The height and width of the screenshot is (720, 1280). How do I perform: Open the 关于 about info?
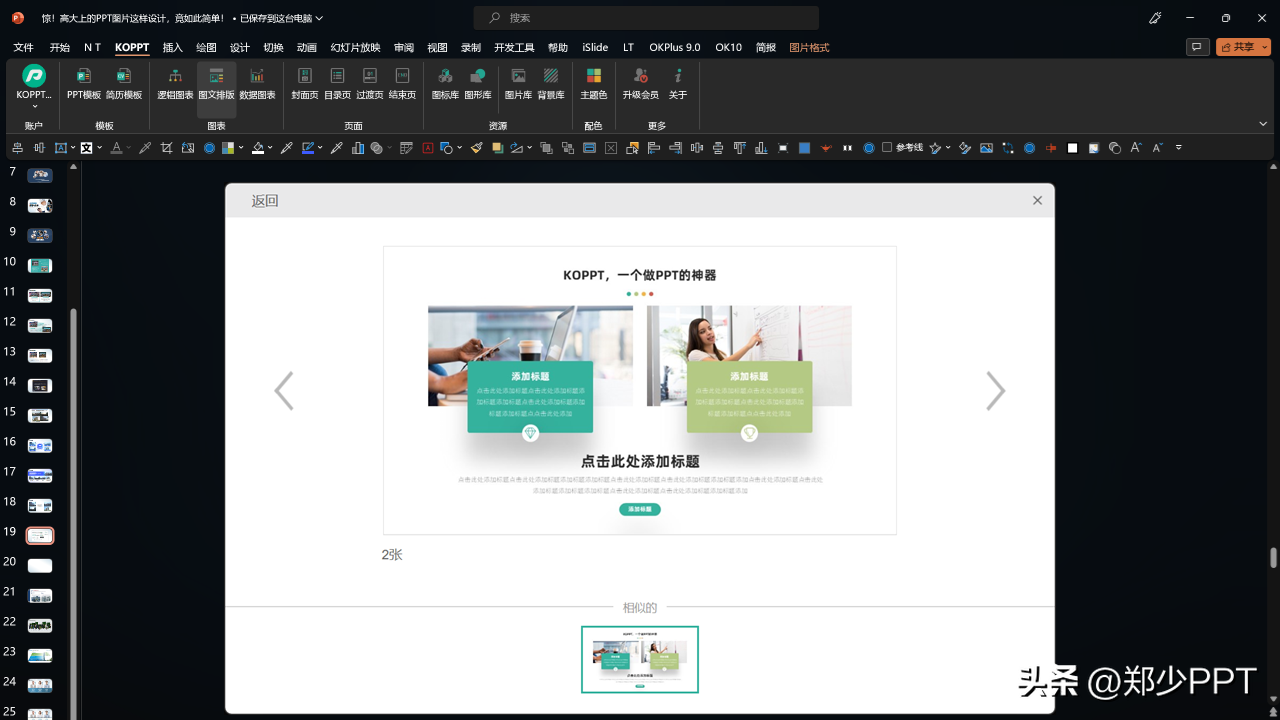pyautogui.click(x=678, y=83)
